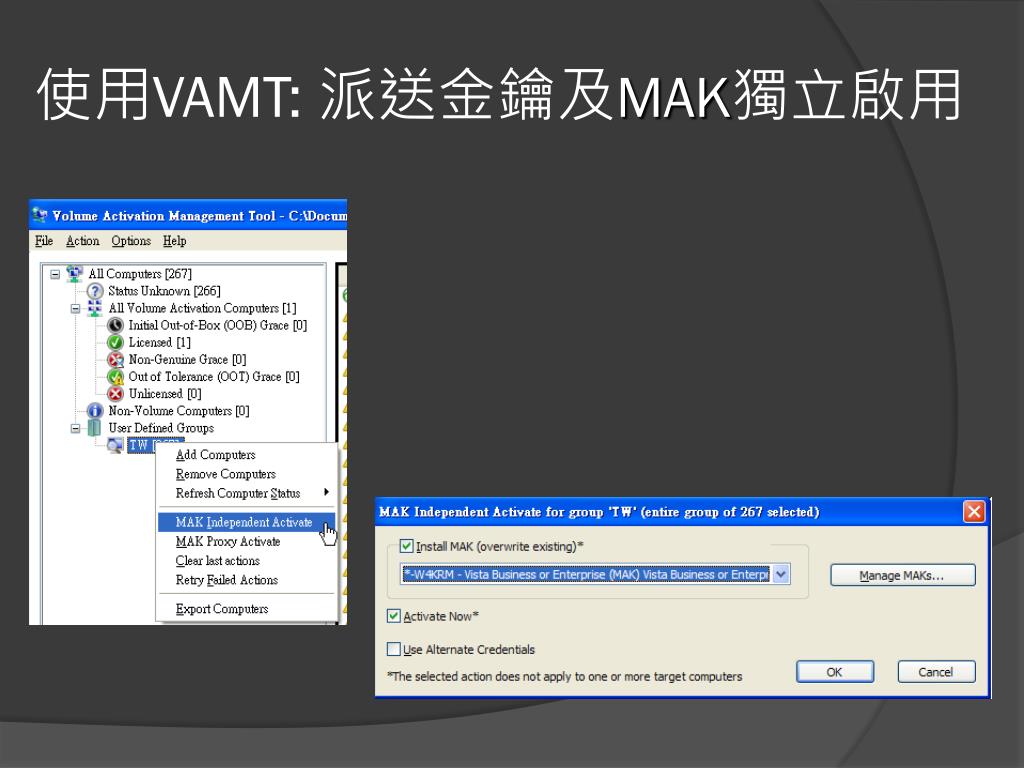Click the Out of Tolerance Grace warning icon

(116, 377)
